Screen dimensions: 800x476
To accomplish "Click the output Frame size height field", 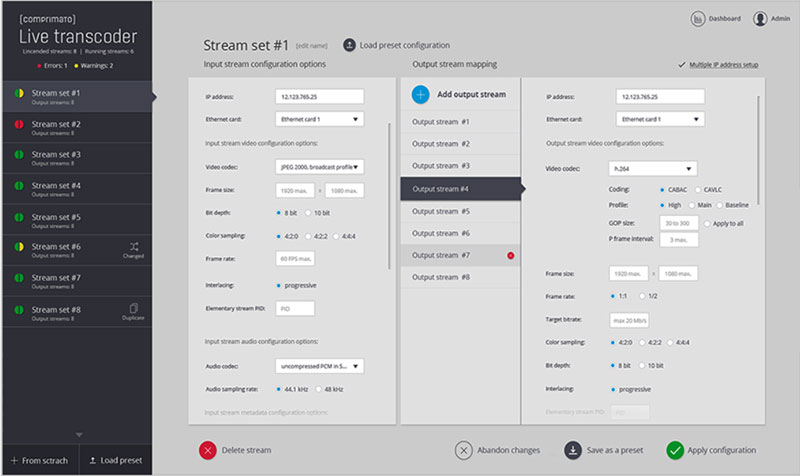I will click(x=678, y=273).
